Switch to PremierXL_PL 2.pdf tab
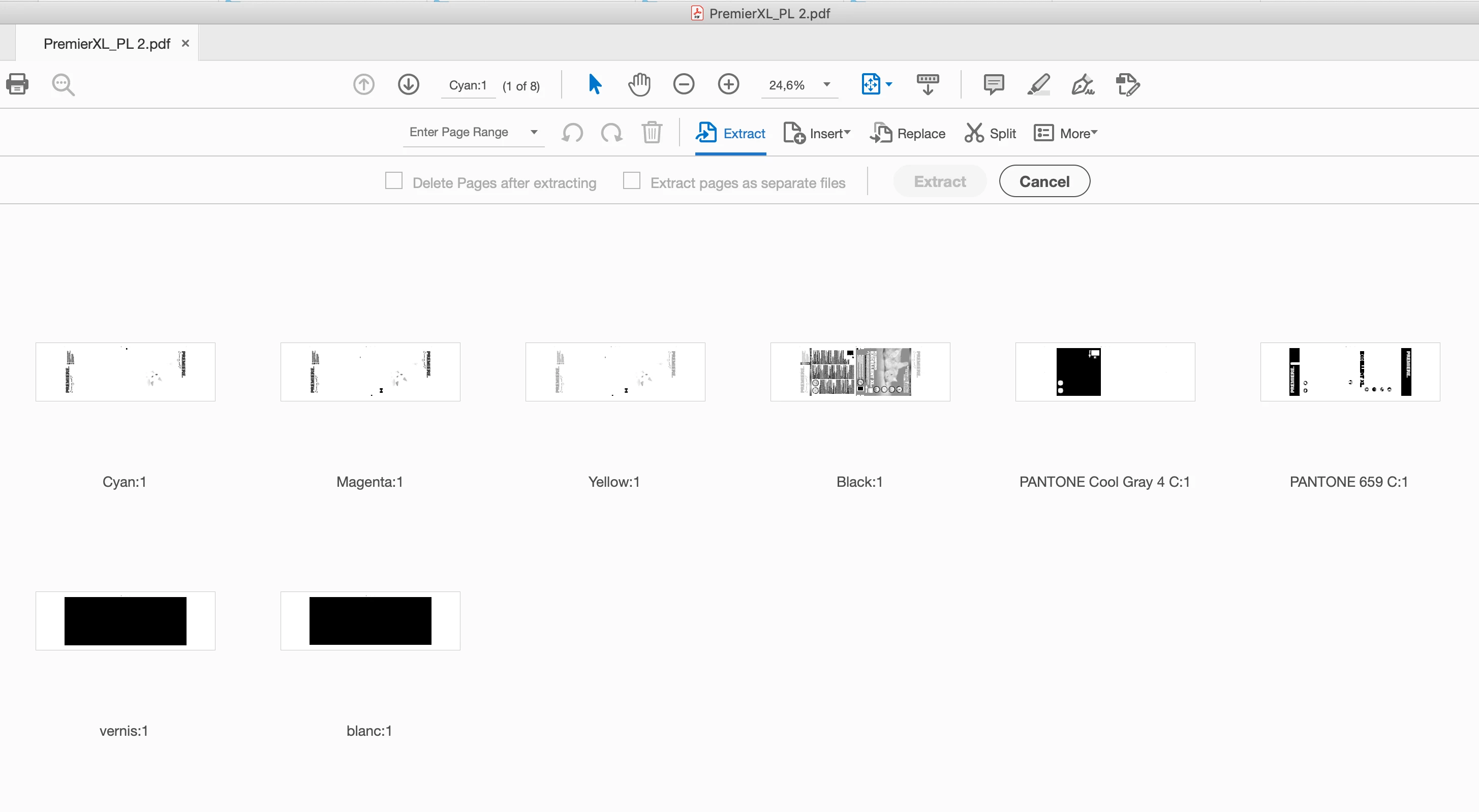 pyautogui.click(x=107, y=44)
